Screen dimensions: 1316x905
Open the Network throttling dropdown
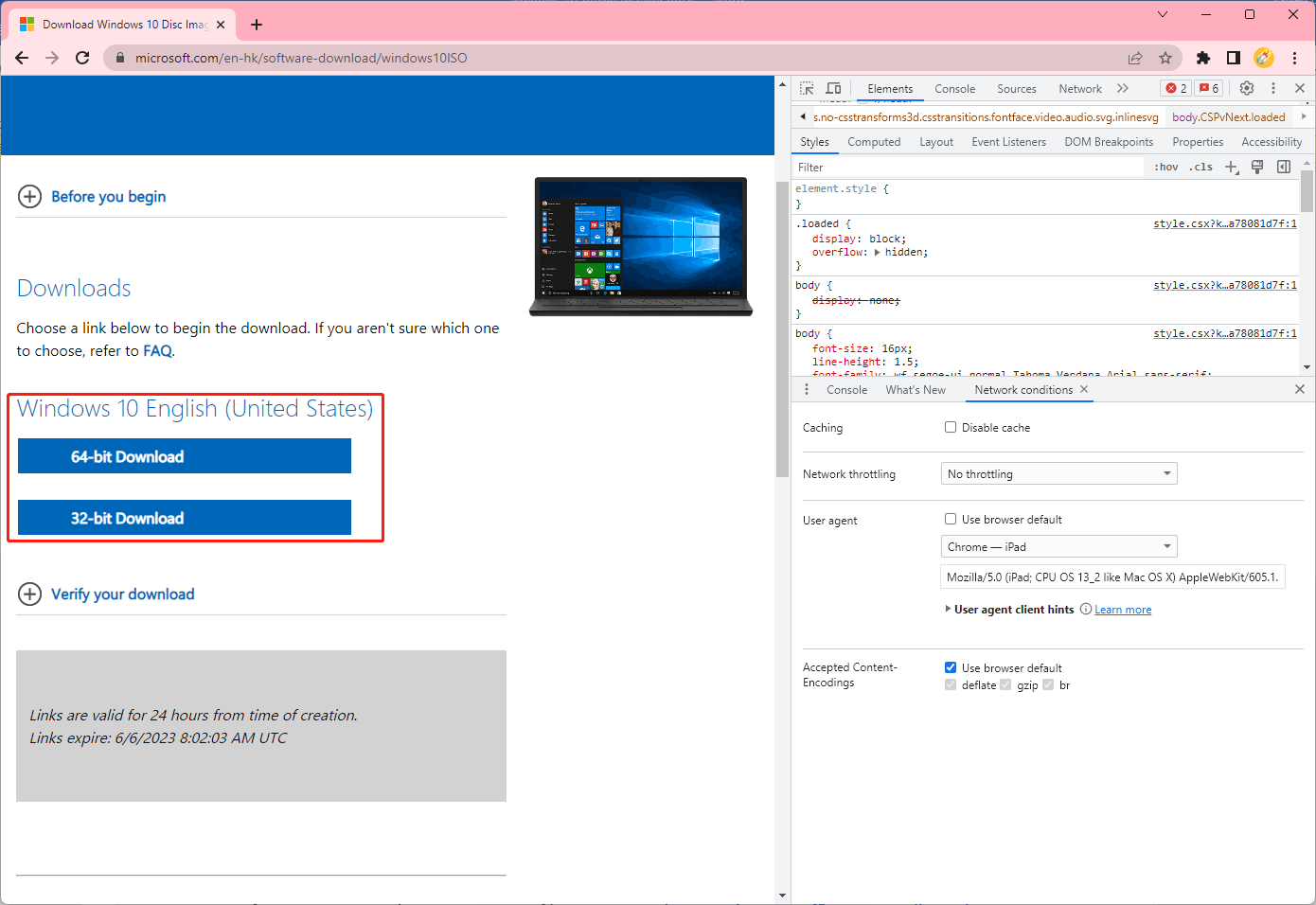1058,473
